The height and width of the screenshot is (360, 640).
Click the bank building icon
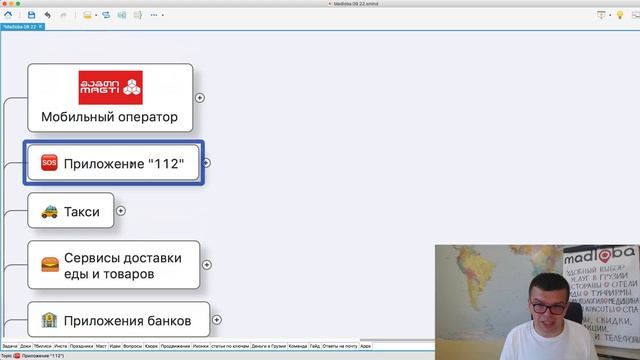coord(49,320)
